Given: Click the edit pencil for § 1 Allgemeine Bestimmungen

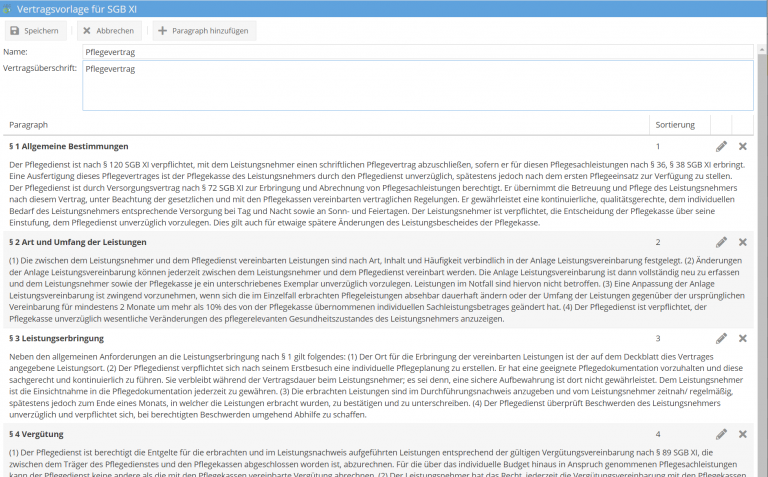Looking at the screenshot, I should 721,147.
